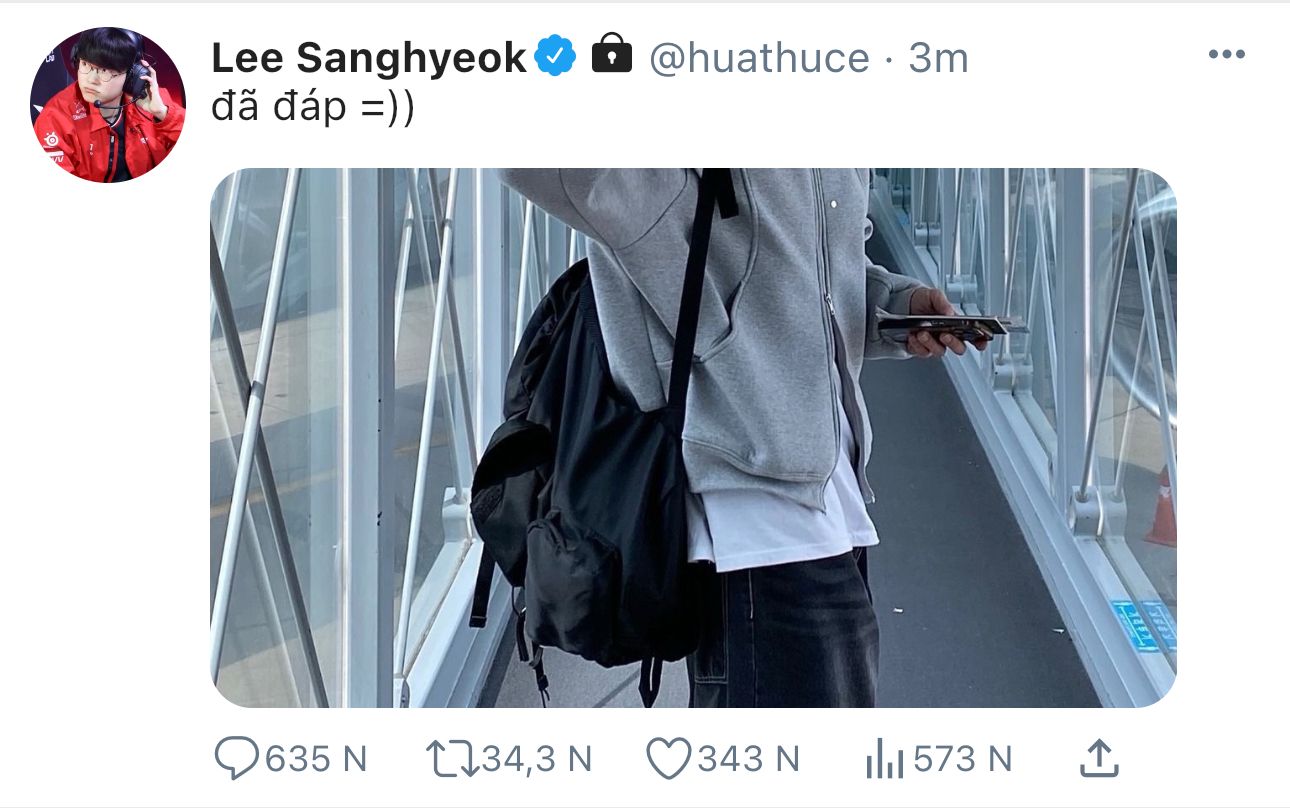1290x808 pixels.
Task: Click the retweet arrows icon
Action: (452, 760)
